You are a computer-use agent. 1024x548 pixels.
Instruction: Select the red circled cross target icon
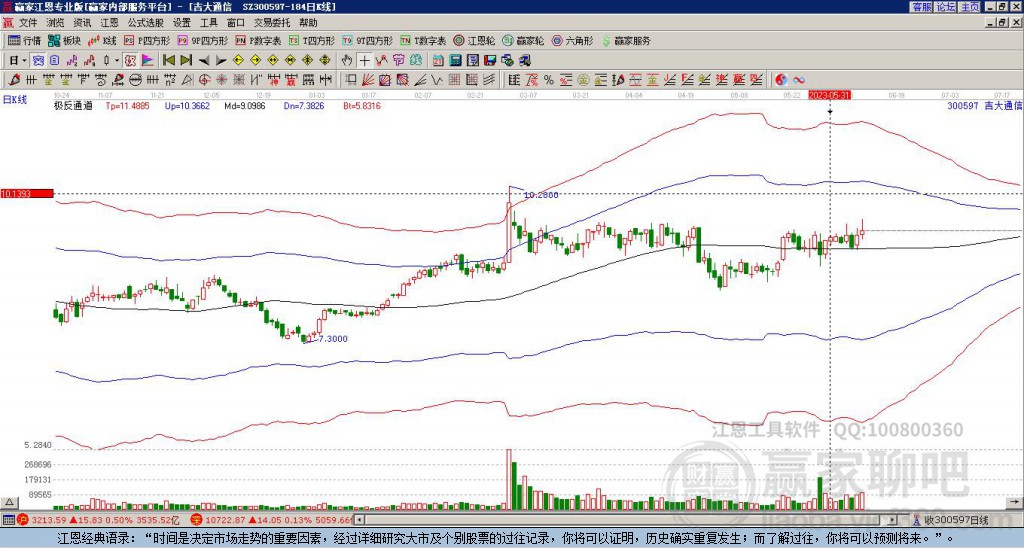204,80
